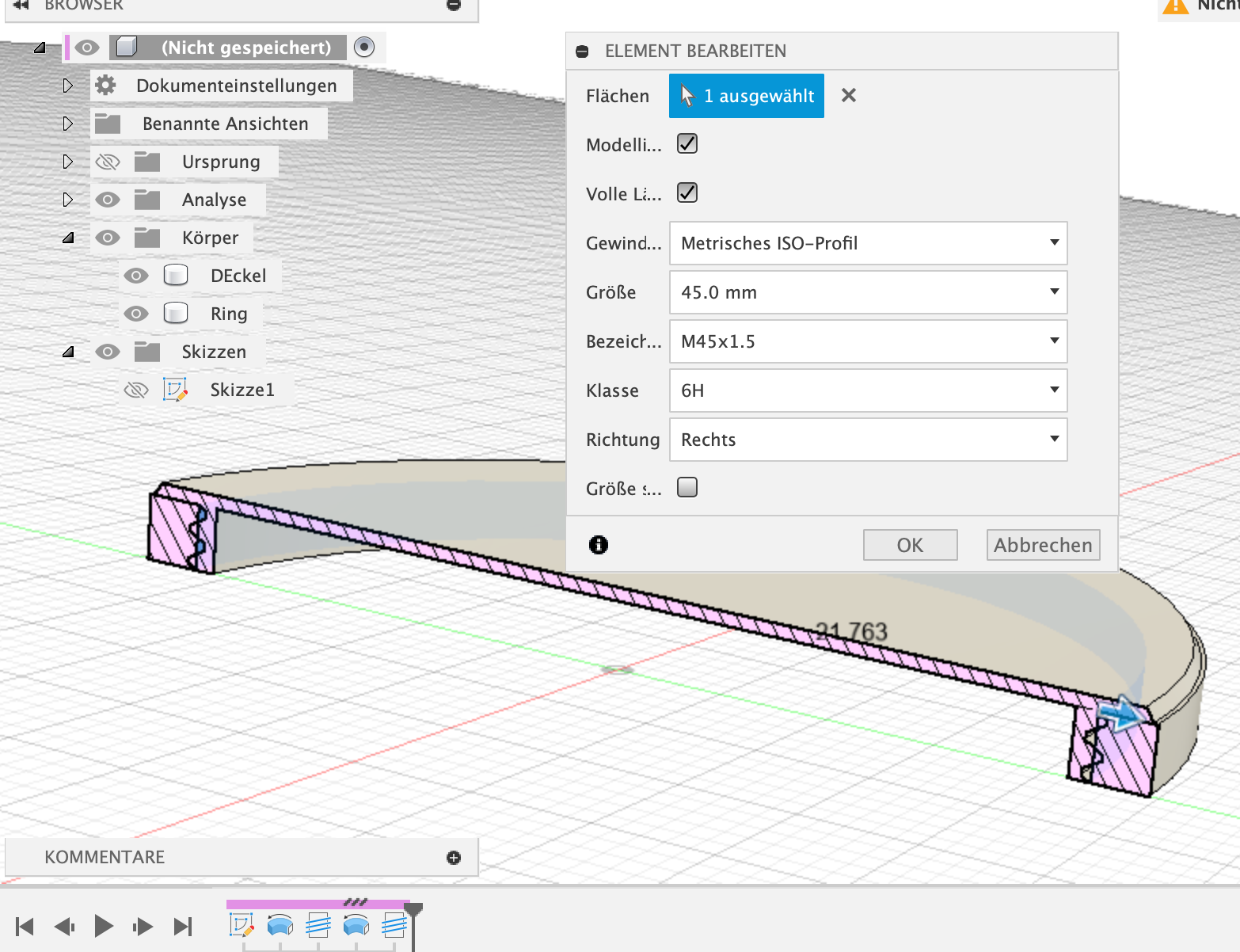Open the Gewindetyp dropdown (Metrisches ISO-Profil)
The height and width of the screenshot is (952, 1240).
[x=868, y=243]
